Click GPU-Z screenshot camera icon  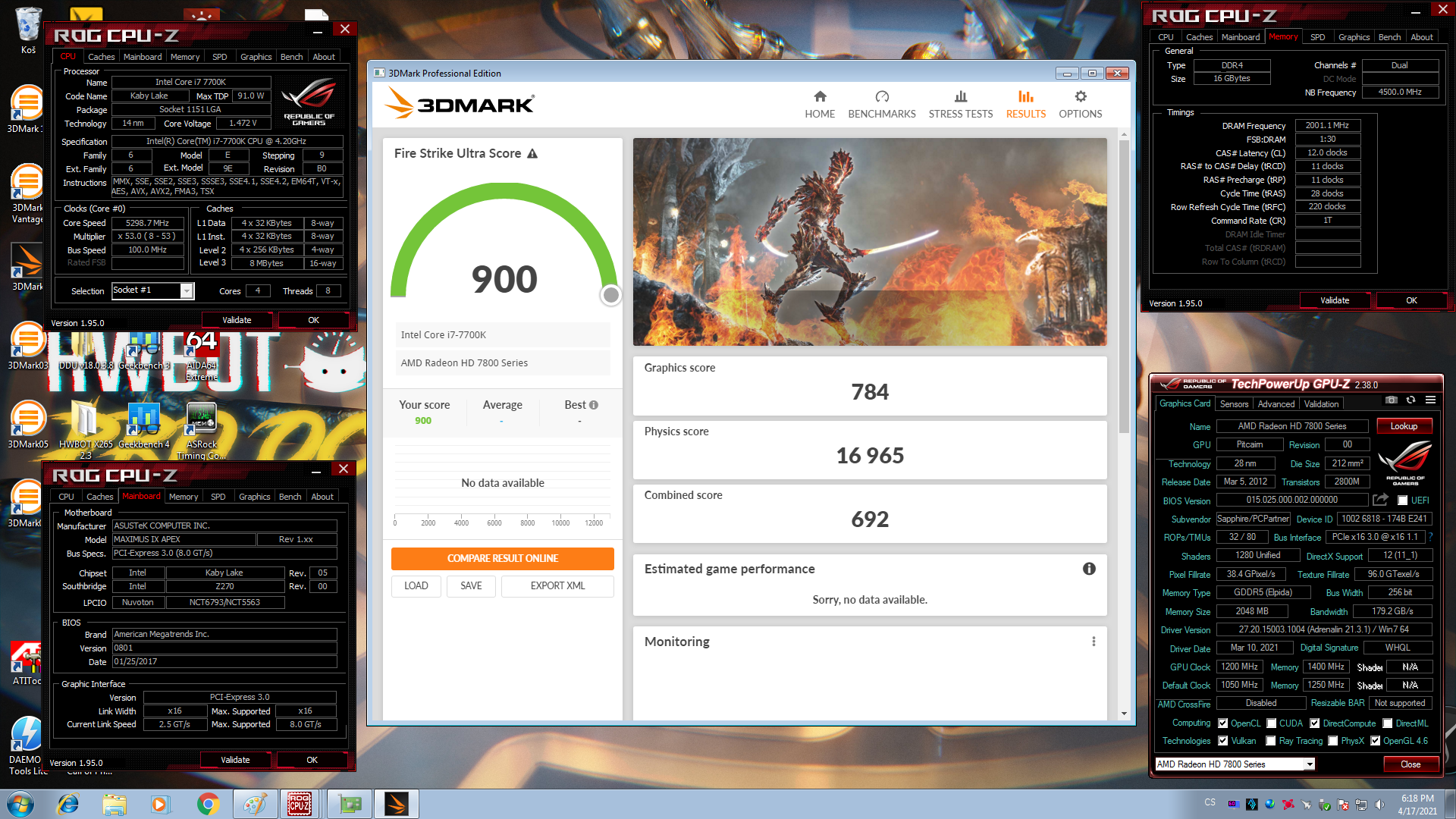pos(1391,400)
